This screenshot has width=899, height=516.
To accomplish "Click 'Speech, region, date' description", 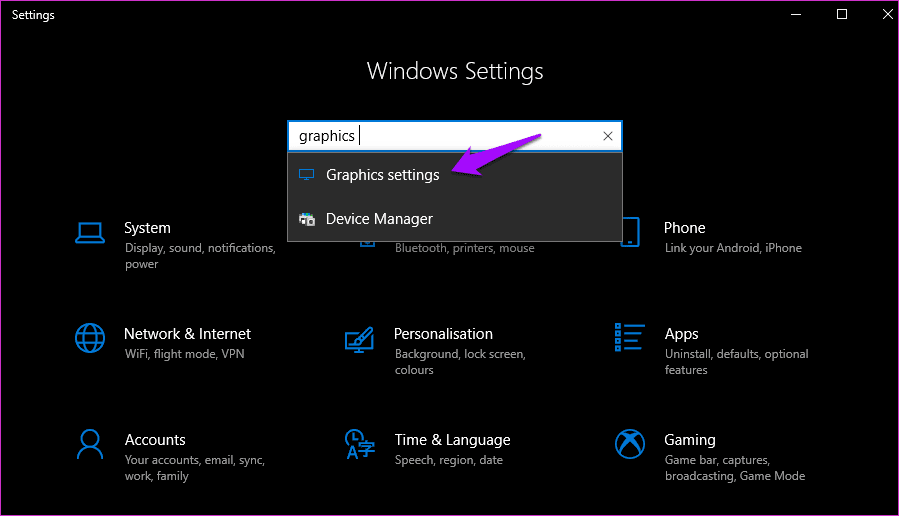I will pos(448,460).
